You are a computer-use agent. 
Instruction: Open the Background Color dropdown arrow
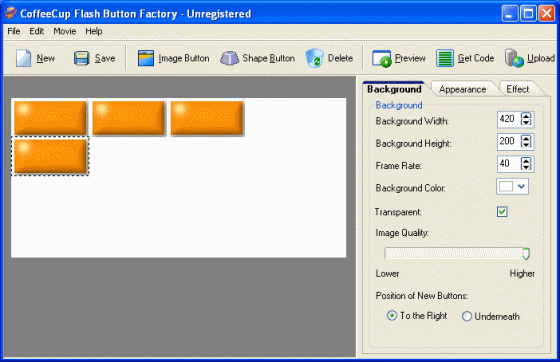[x=521, y=186]
